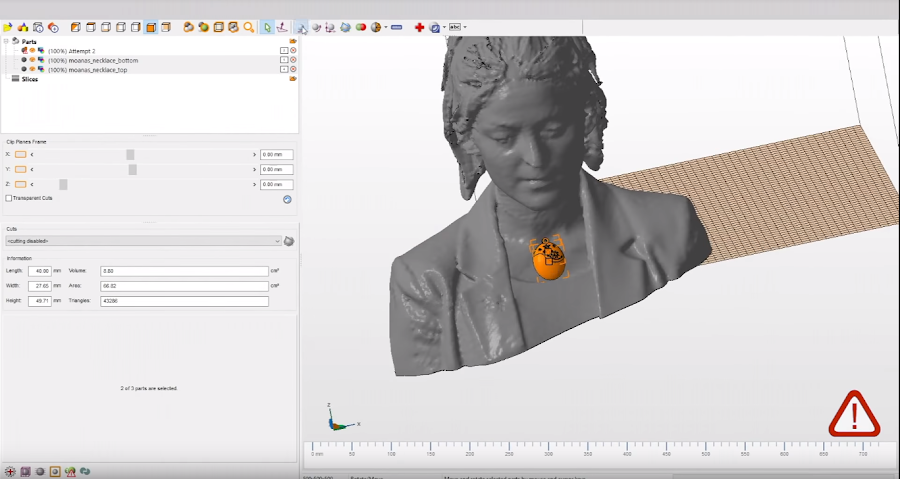Click the X clip value field 0.00 mm
The image size is (900, 479).
pyautogui.click(x=277, y=154)
